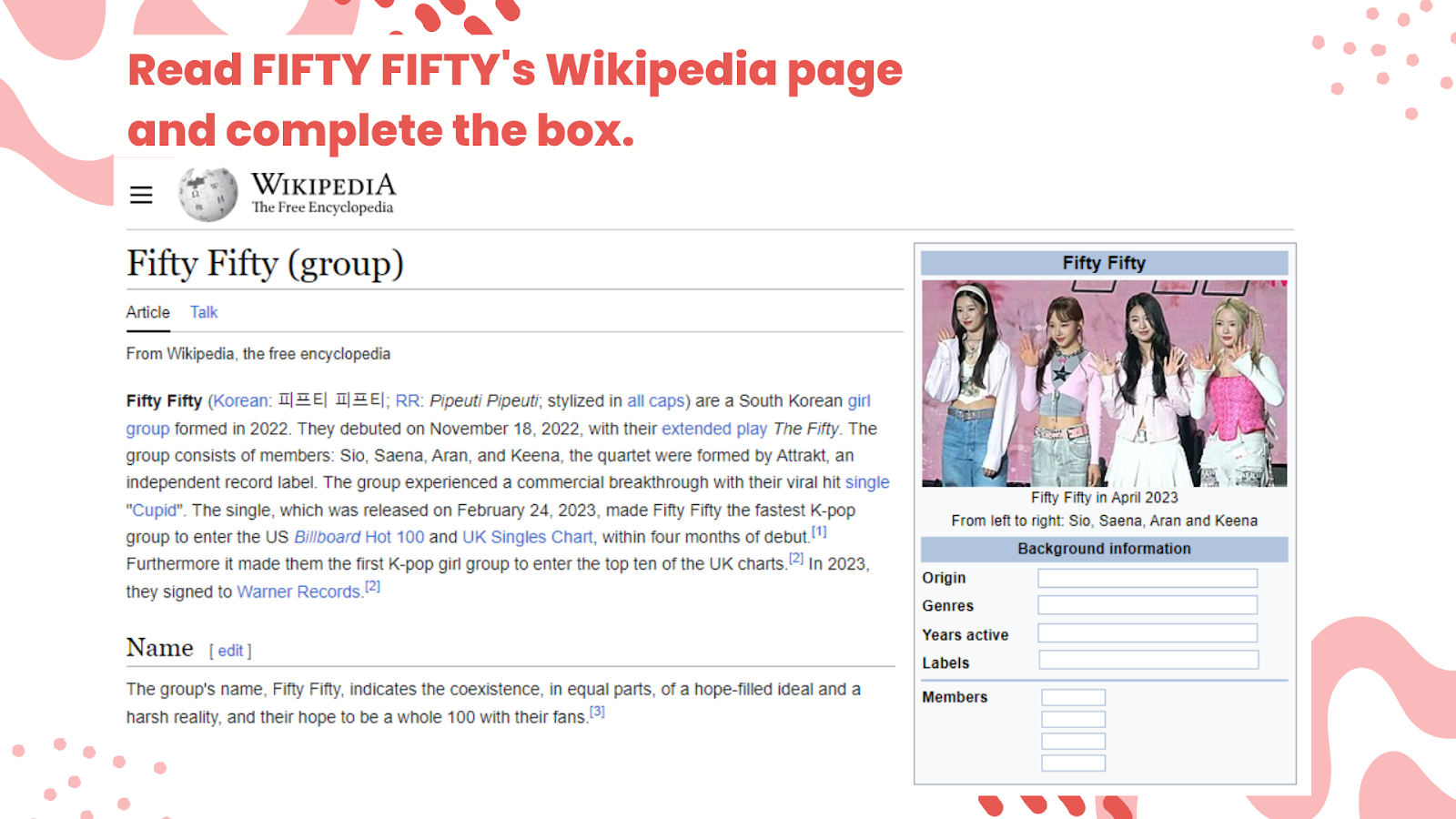Click the Fifty Fifty group photo
The height and width of the screenshot is (819, 1456).
point(1105,383)
